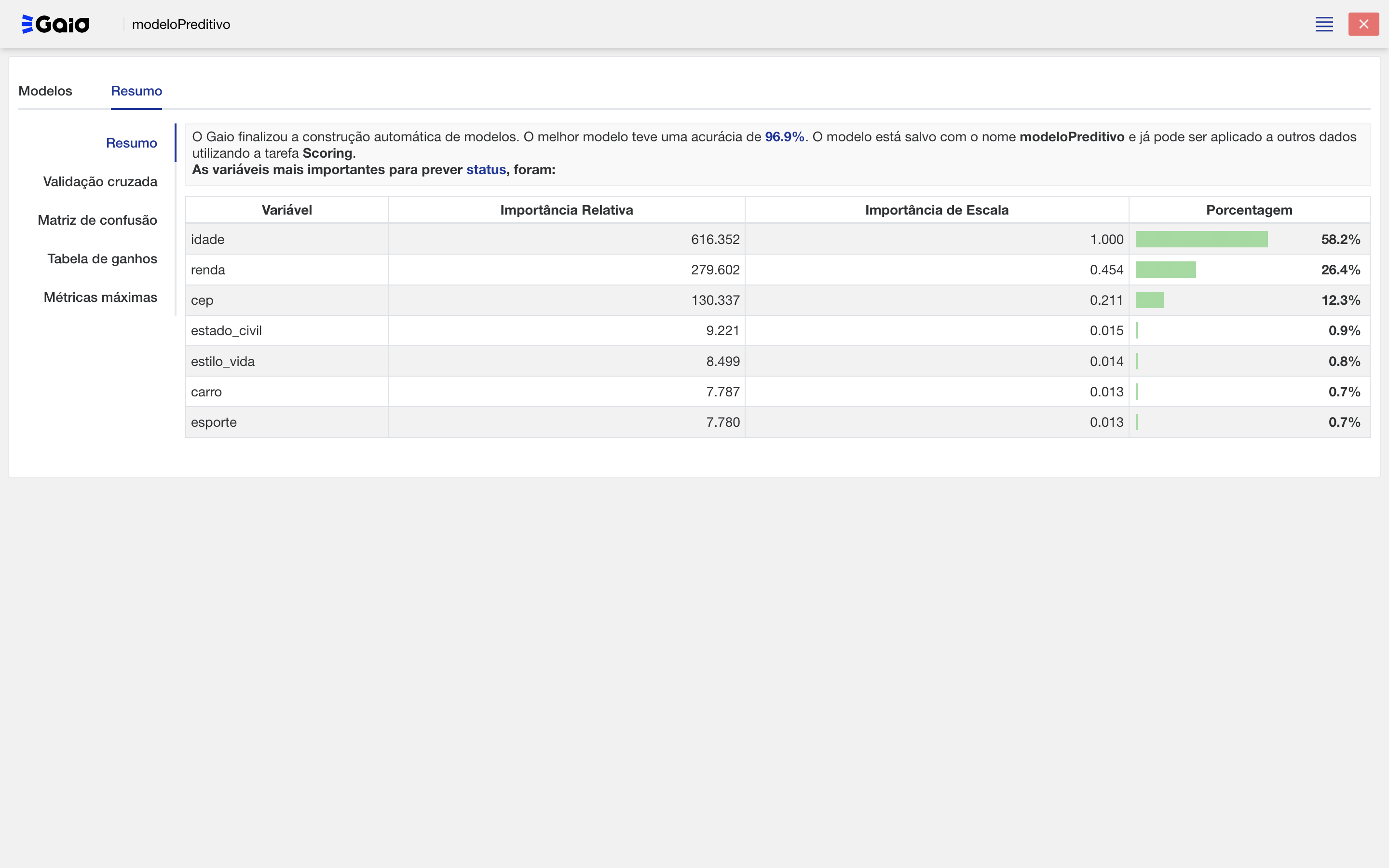The height and width of the screenshot is (868, 1389).
Task: View Métricas máximas section
Action: pyautogui.click(x=100, y=298)
